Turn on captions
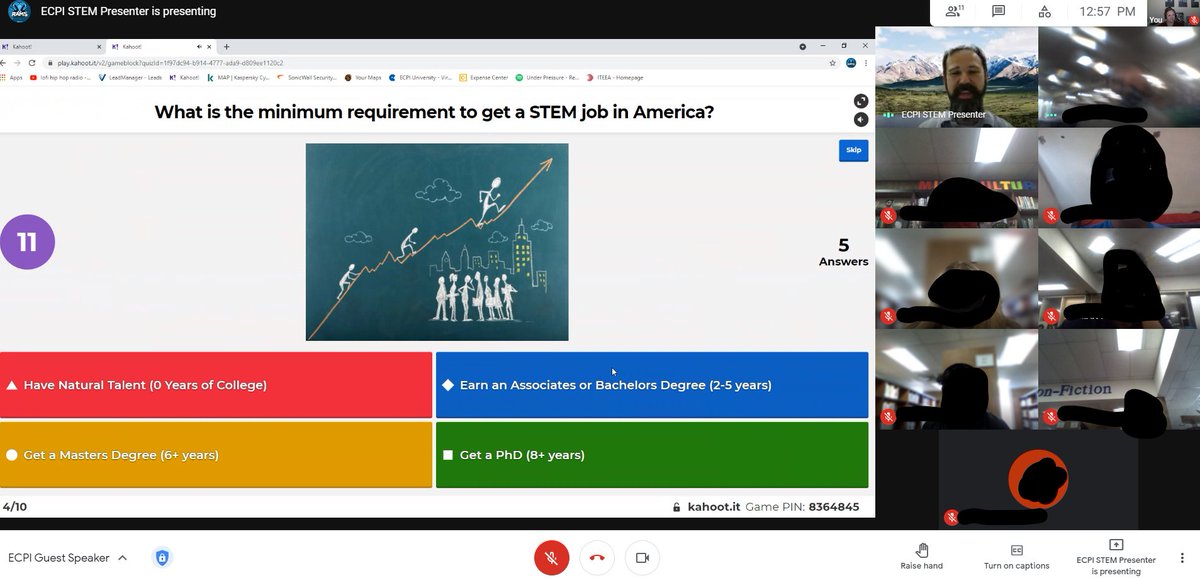The image size is (1200, 578). pyautogui.click(x=1017, y=556)
